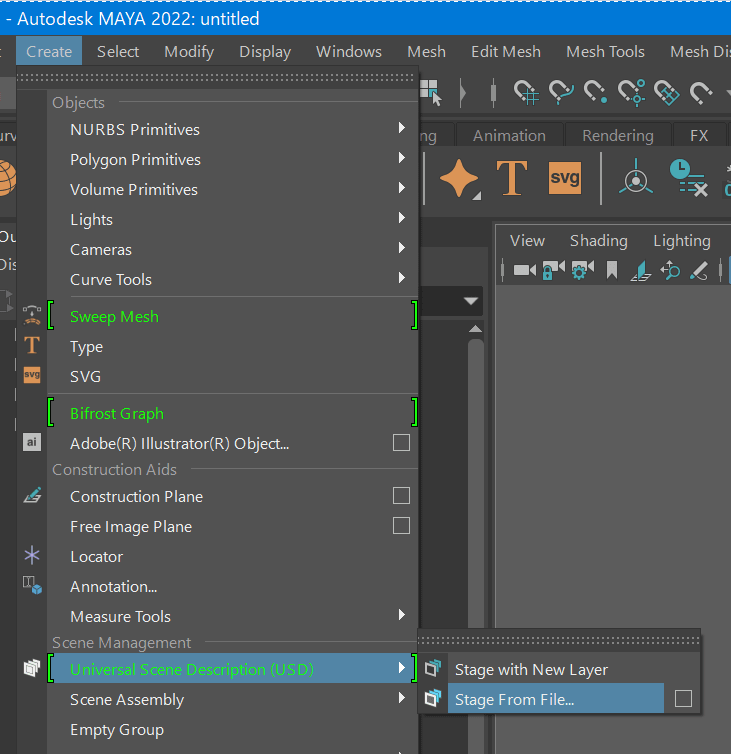The image size is (731, 754).
Task: Click Locator asterisk icon in menu
Action: point(32,555)
